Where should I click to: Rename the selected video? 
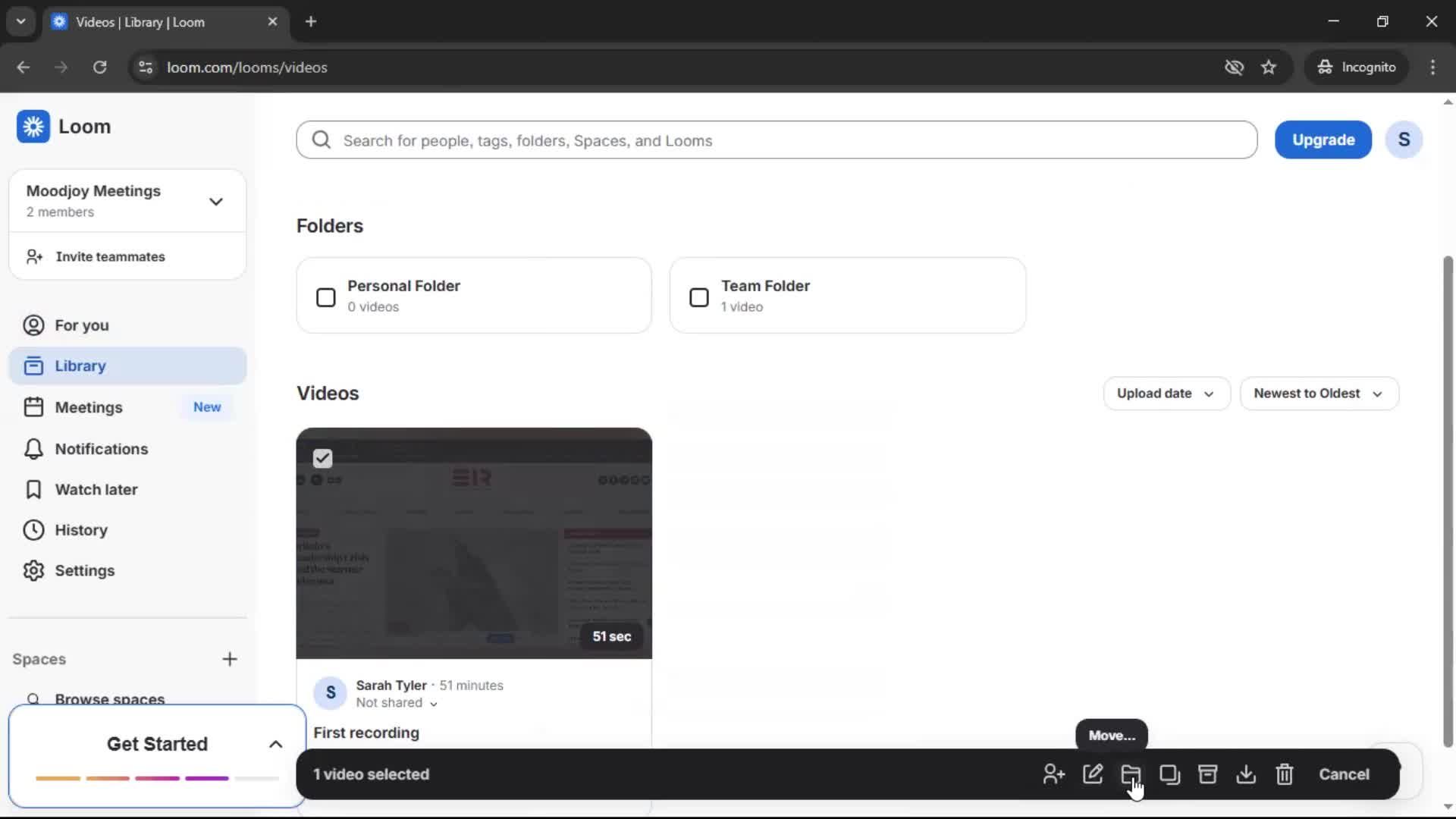coord(1093,774)
